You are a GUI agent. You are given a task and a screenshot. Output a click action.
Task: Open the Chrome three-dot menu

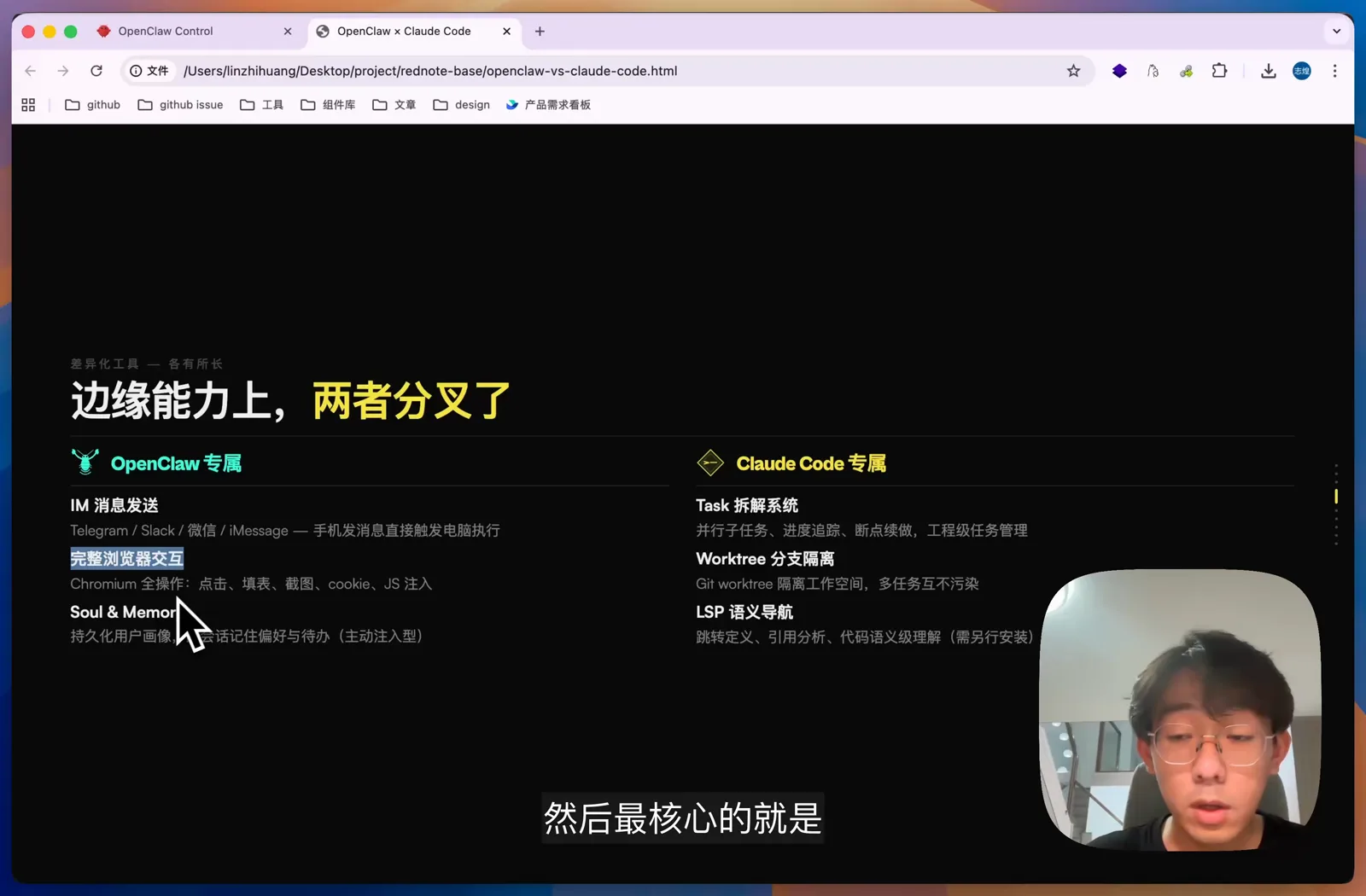(1335, 71)
